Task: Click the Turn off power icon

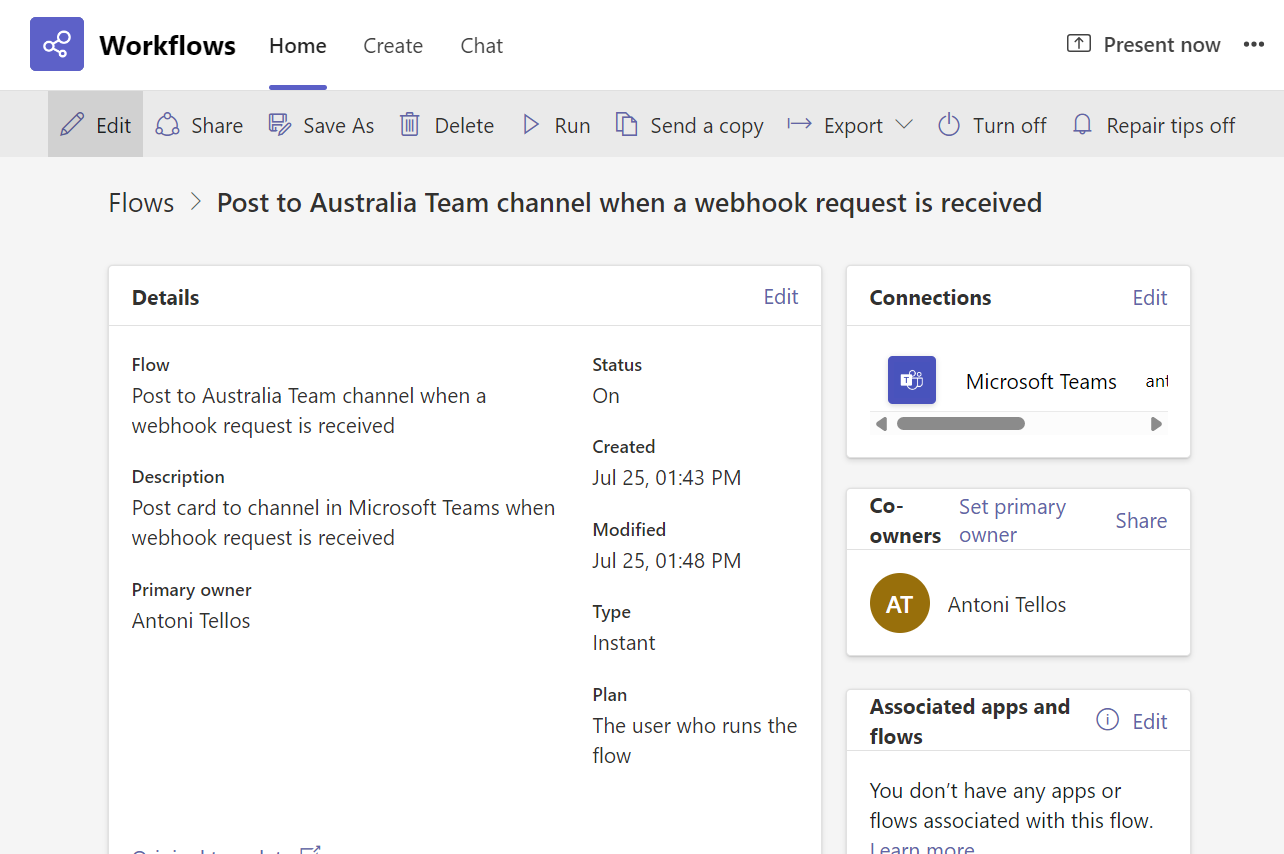Action: click(x=948, y=124)
